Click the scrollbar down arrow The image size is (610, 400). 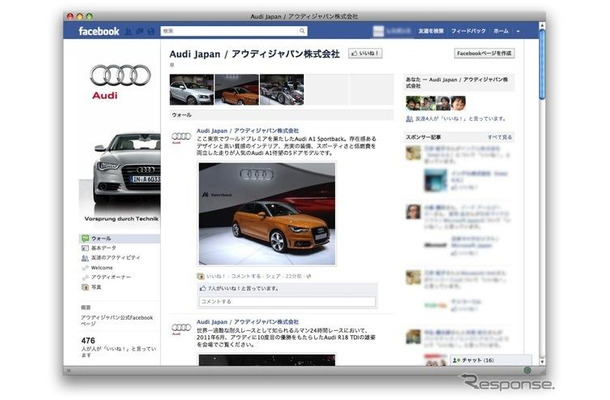(542, 362)
